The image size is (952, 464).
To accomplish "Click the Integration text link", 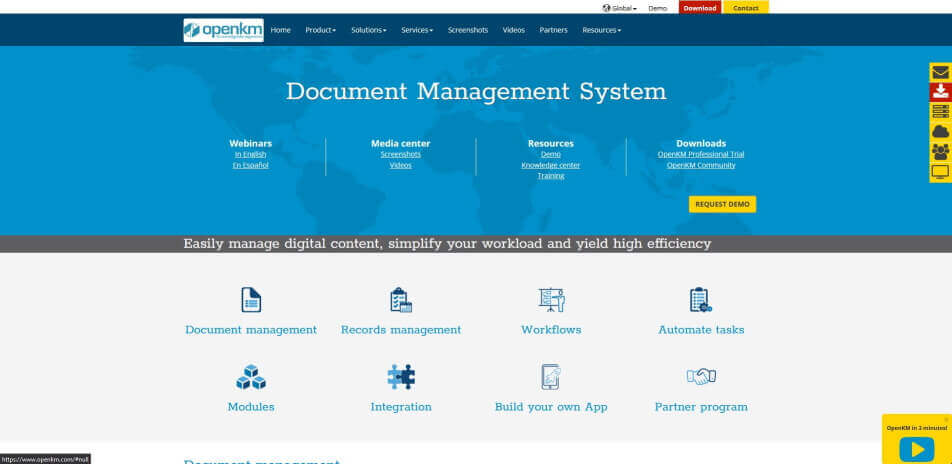I will (x=401, y=407).
